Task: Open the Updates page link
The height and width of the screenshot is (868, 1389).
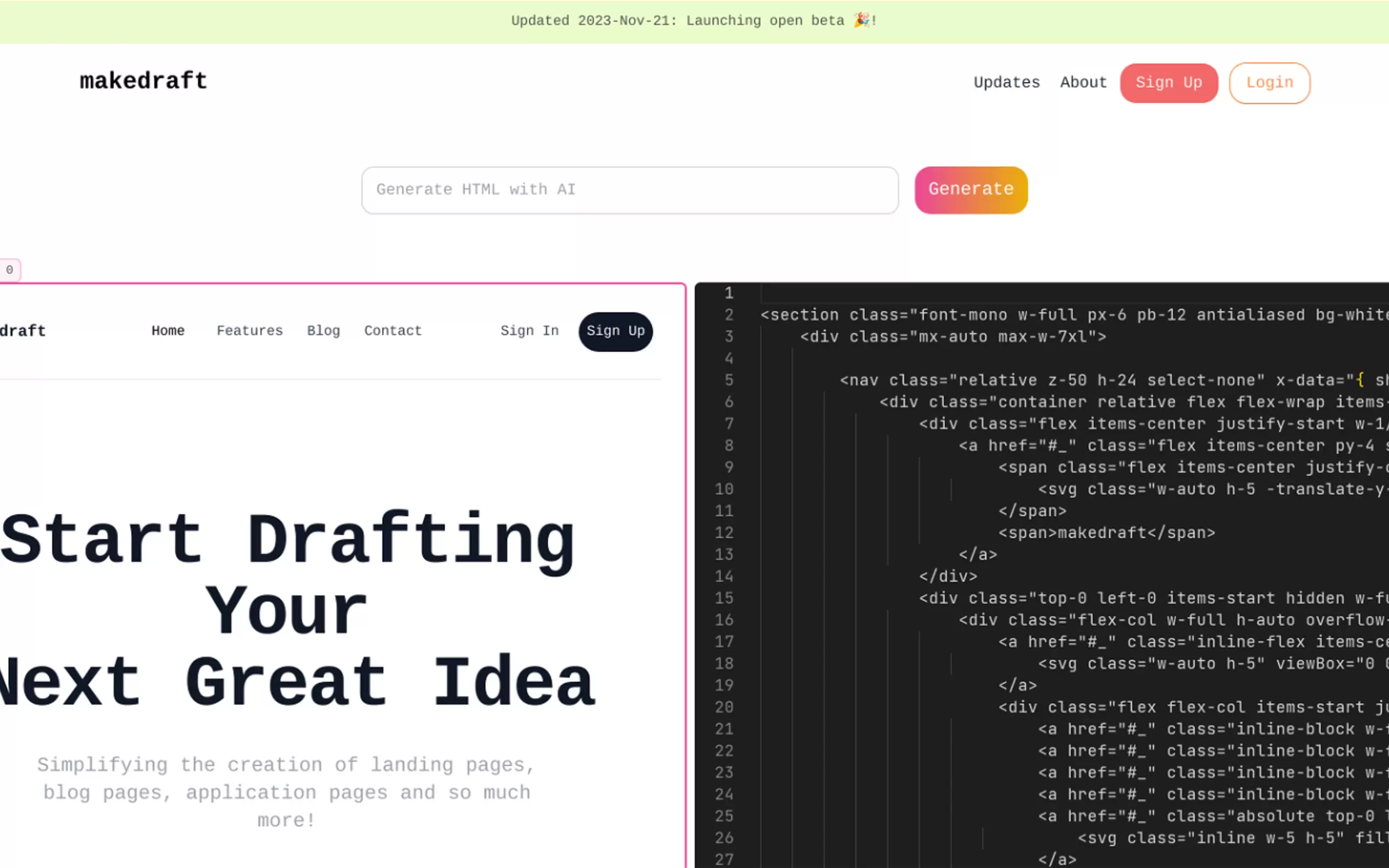Action: pyautogui.click(x=1007, y=83)
